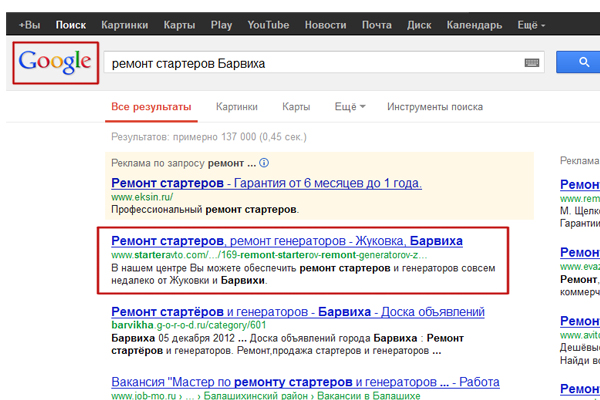Image resolution: width=600 pixels, height=400 pixels.
Task: Open the on-screen keyboard icon in search box
Action: tap(532, 63)
